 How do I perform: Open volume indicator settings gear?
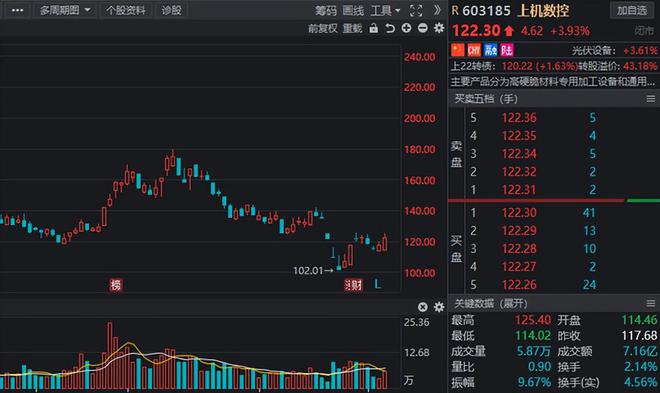point(439,307)
